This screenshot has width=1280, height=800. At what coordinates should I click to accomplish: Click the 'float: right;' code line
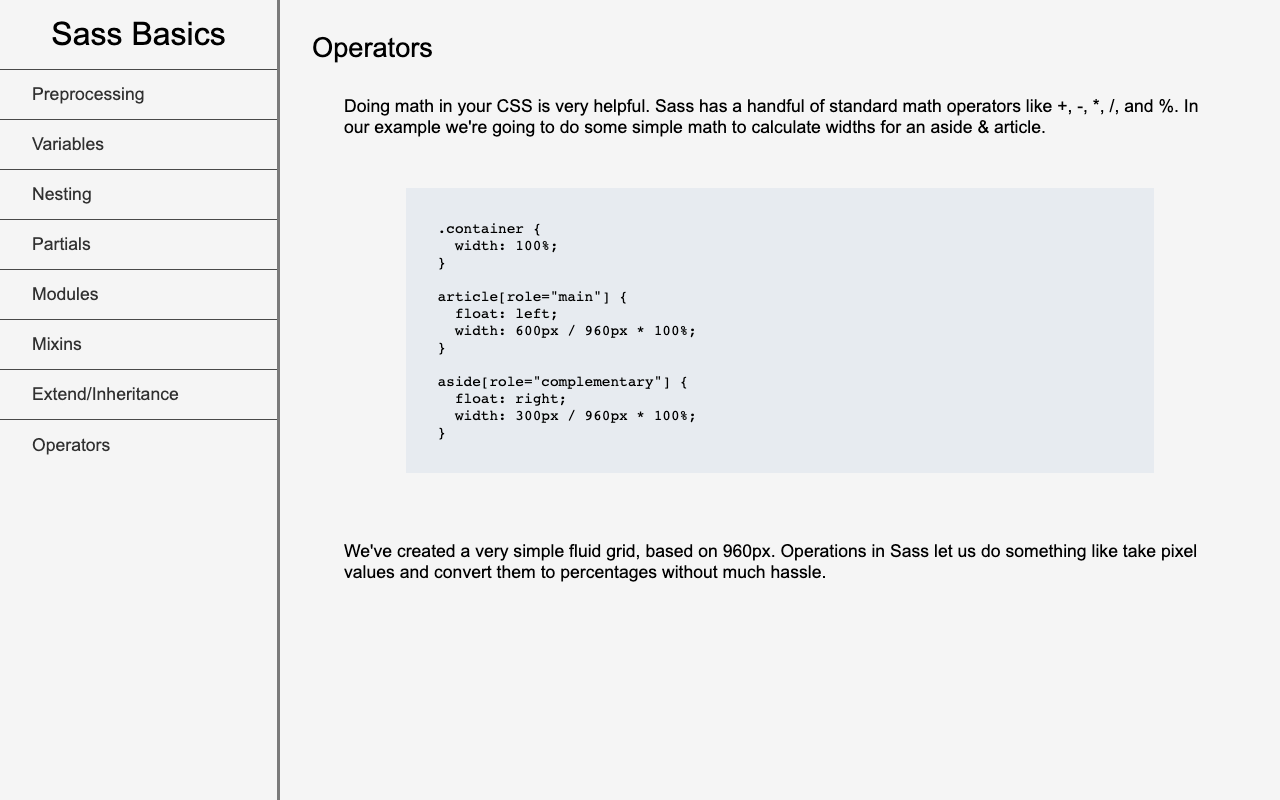click(x=510, y=399)
